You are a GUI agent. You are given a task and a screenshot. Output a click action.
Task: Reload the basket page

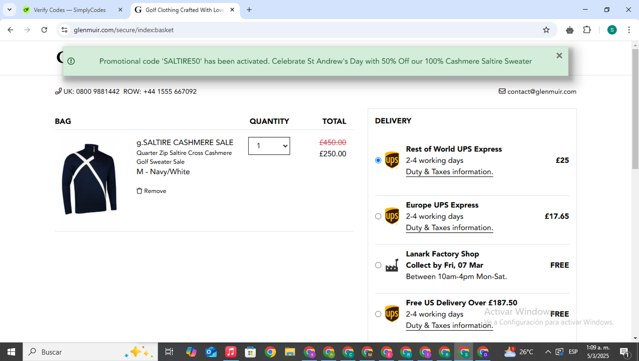coord(44,30)
